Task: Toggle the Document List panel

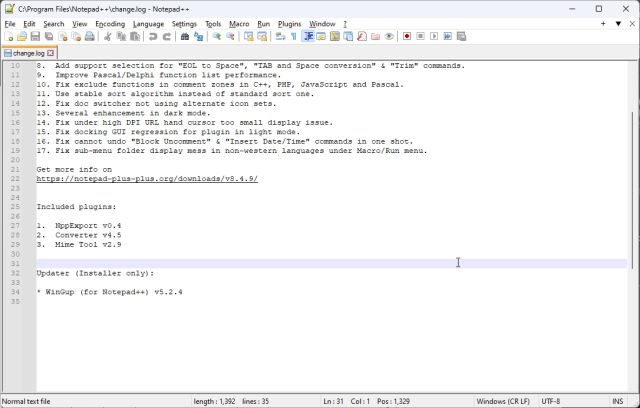Action: [348, 37]
